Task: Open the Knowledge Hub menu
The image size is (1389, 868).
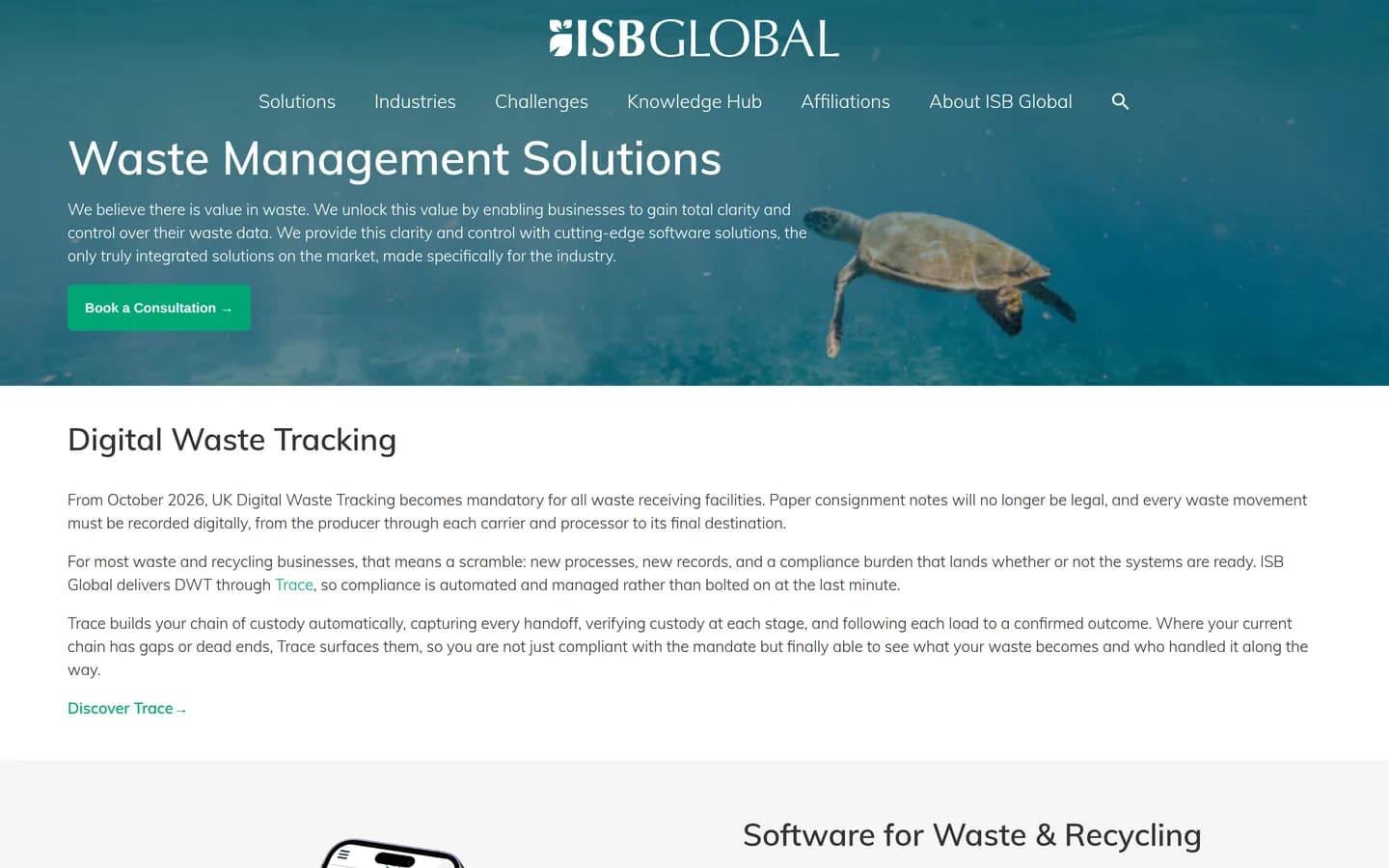Action: (694, 101)
